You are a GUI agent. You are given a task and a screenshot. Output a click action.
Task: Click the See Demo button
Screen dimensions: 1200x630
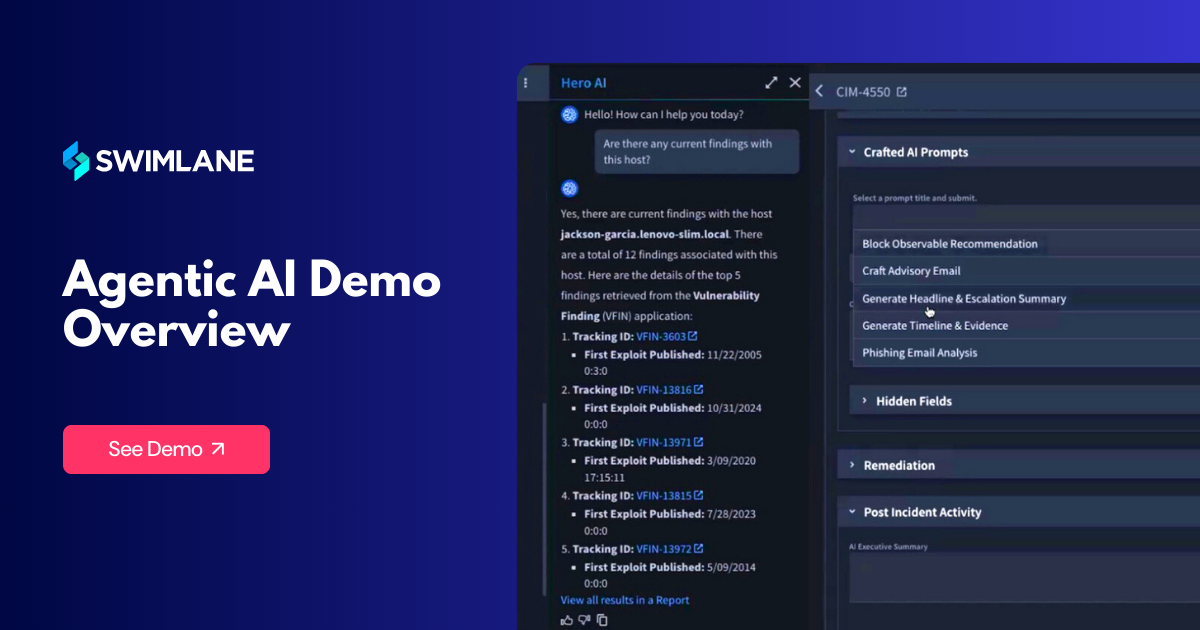pos(166,449)
